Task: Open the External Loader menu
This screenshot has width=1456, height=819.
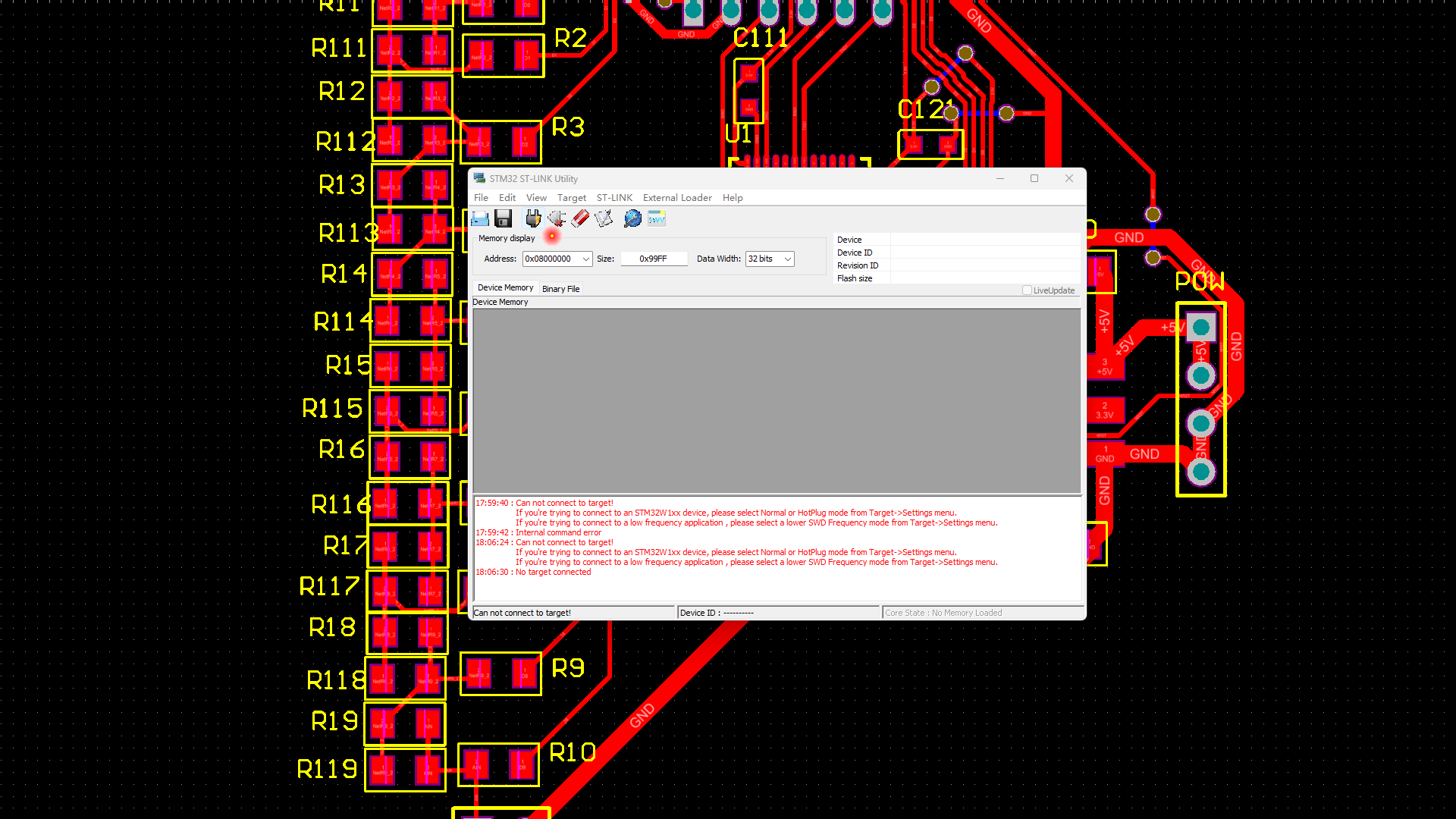Action: point(677,198)
